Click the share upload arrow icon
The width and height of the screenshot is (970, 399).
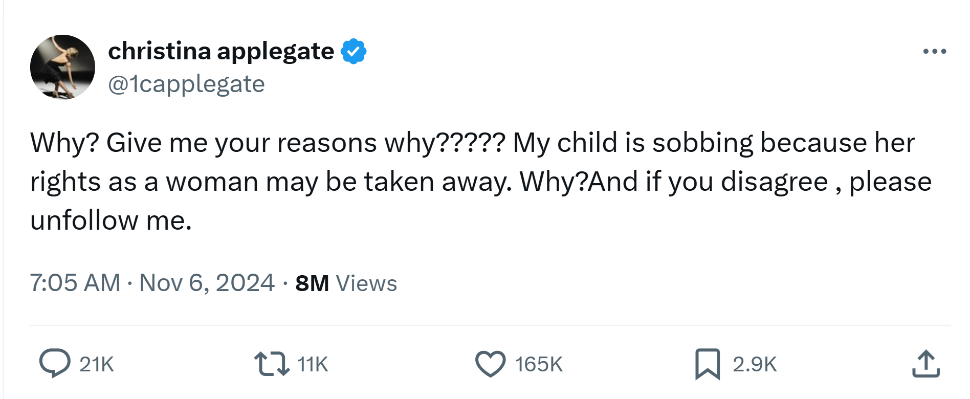click(926, 363)
